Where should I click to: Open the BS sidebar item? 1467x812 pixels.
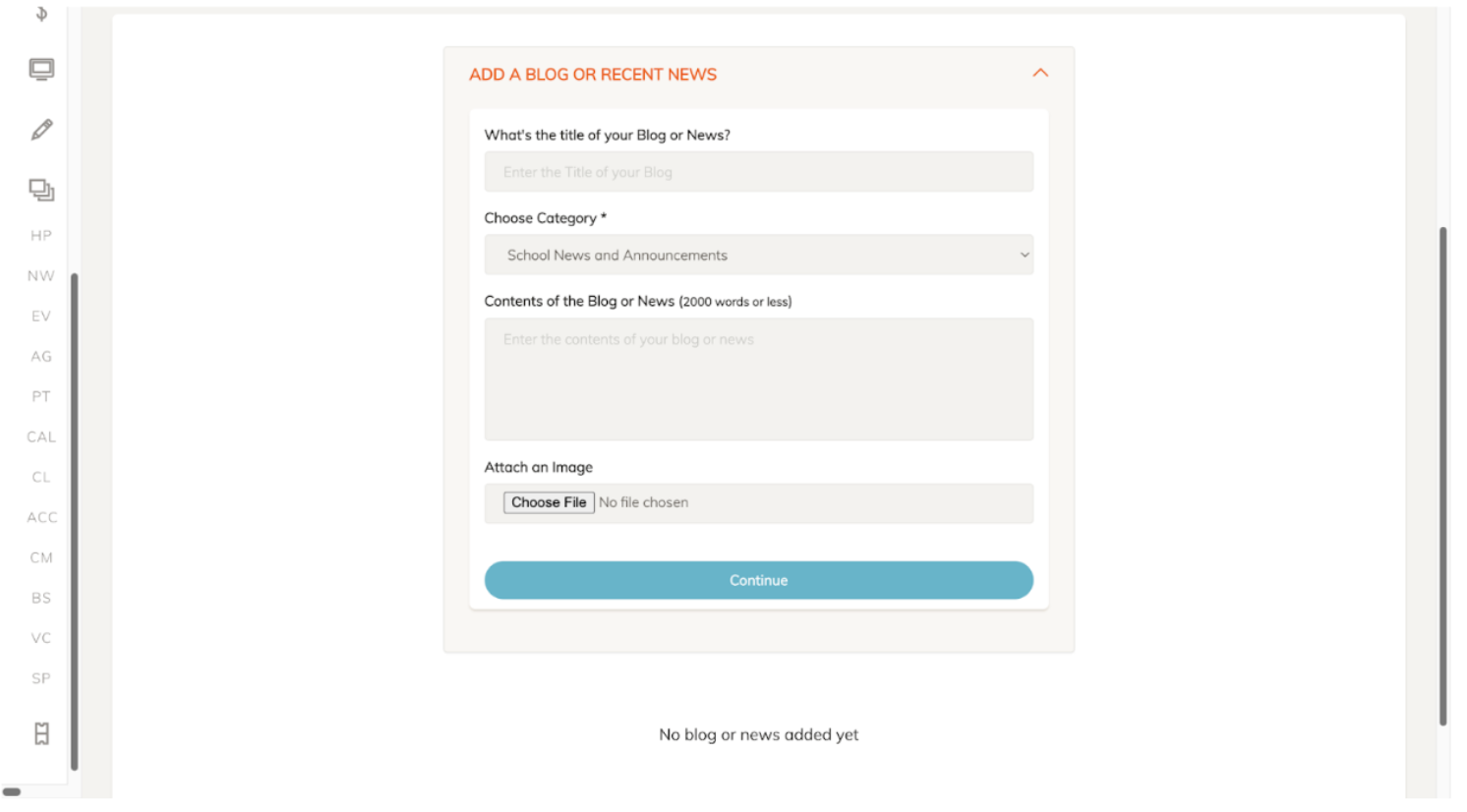pos(41,599)
